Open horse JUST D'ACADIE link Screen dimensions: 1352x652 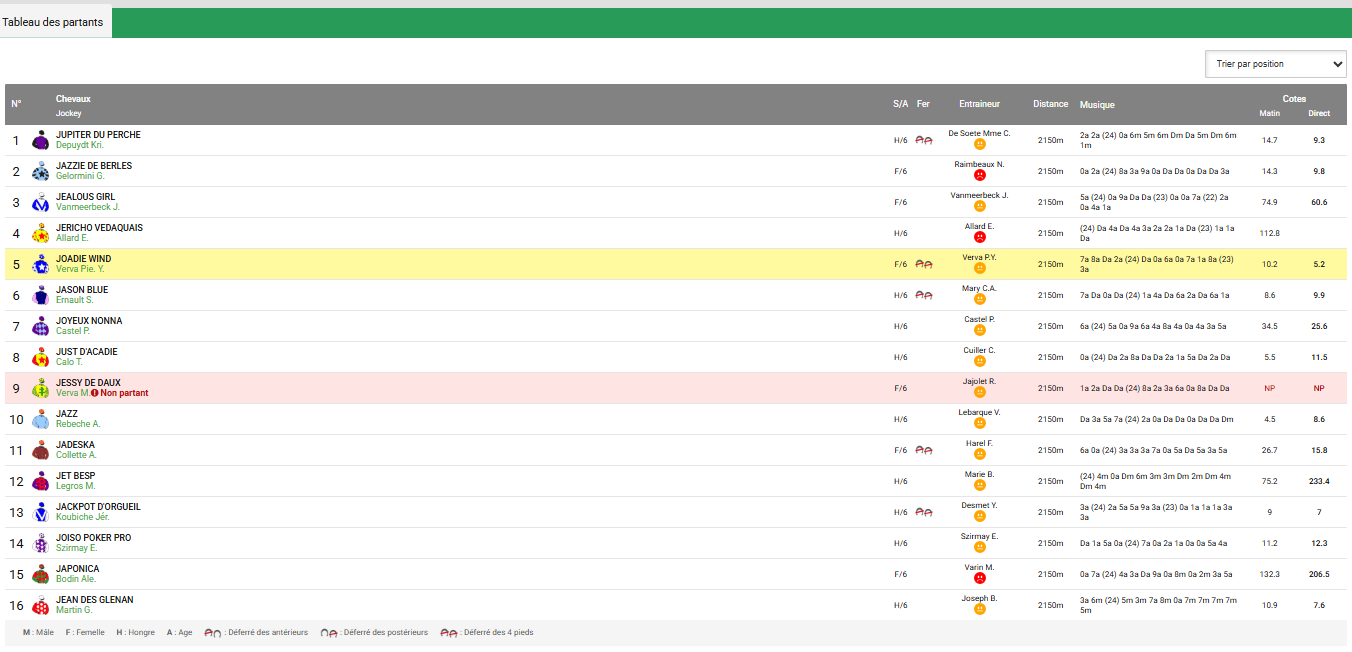pos(86,352)
